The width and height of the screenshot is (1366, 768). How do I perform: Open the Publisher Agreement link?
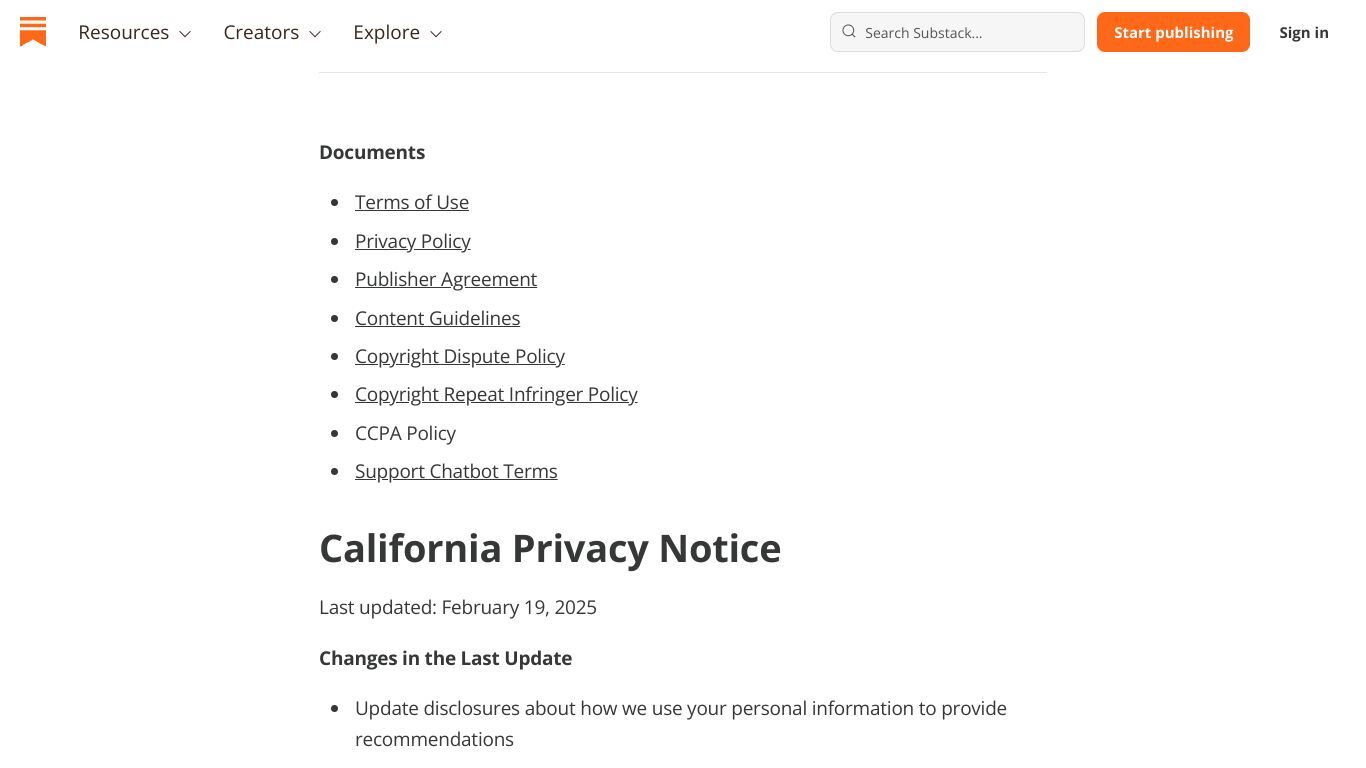446,279
